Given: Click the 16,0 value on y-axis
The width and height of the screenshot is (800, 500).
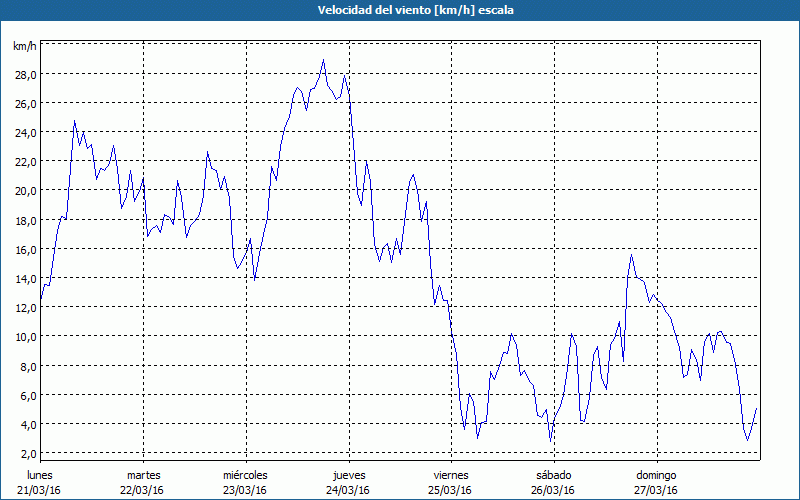Looking at the screenshot, I should click(25, 249).
